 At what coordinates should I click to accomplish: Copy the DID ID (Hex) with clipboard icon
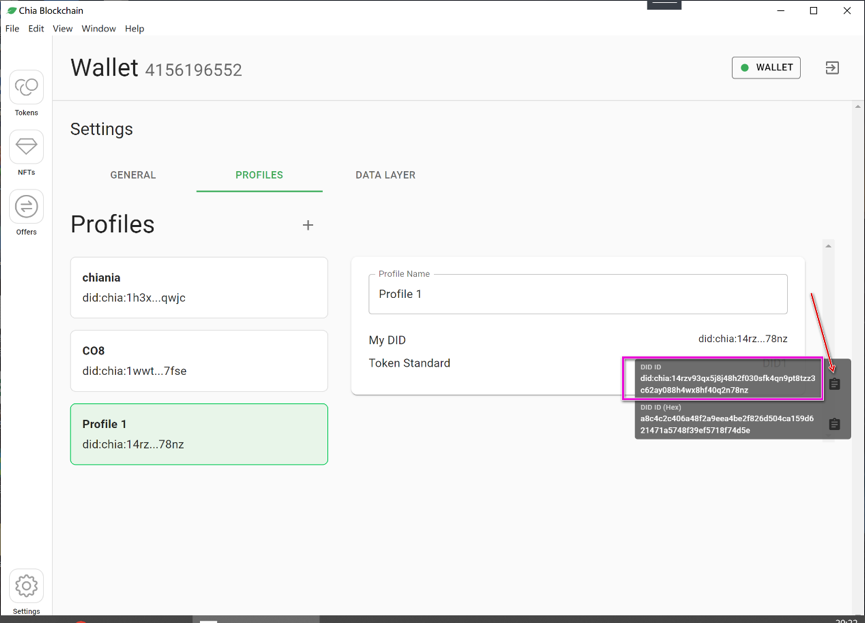point(834,424)
